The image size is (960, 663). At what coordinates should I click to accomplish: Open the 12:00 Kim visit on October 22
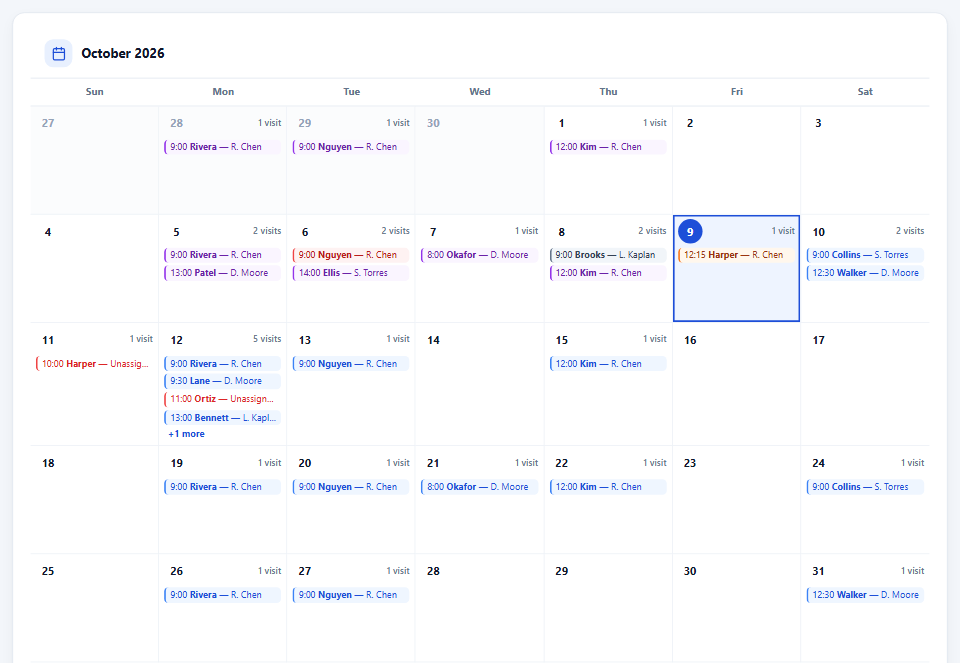pyautogui.click(x=608, y=487)
